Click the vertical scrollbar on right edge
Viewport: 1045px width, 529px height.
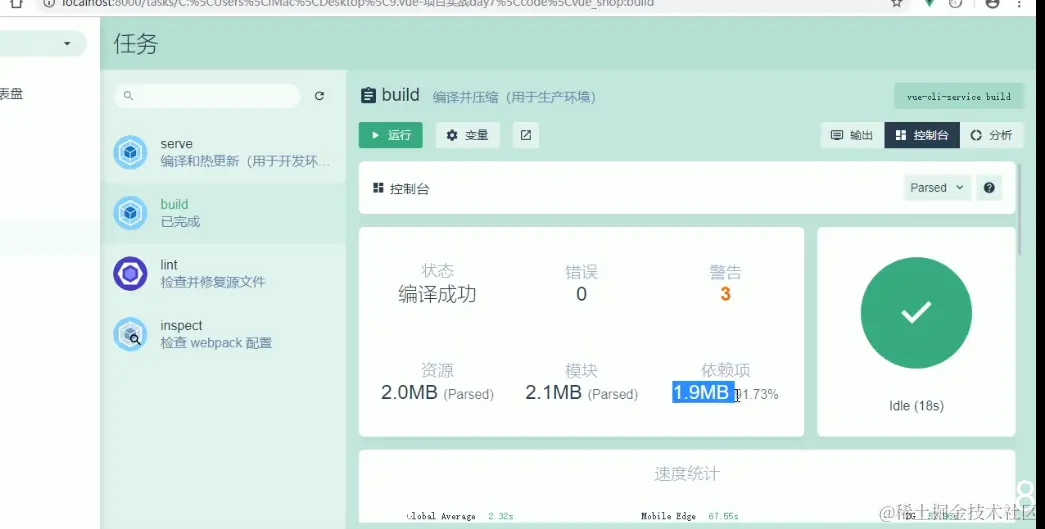[x=1019, y=207]
